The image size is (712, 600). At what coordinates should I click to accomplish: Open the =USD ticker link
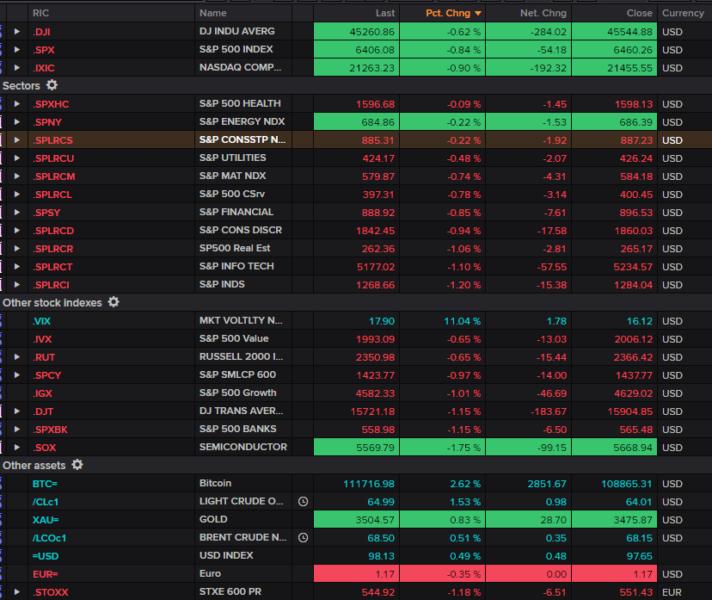[45, 556]
